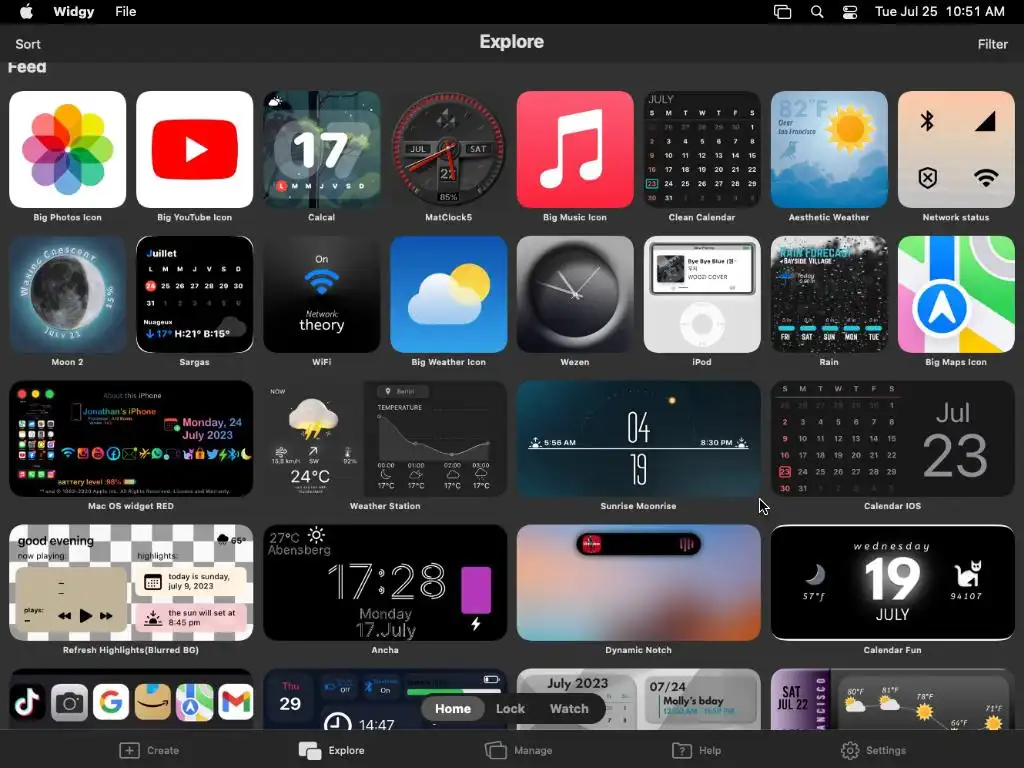The image size is (1024, 768).
Task: Open the Big Maps Icon widget
Action: click(956, 295)
